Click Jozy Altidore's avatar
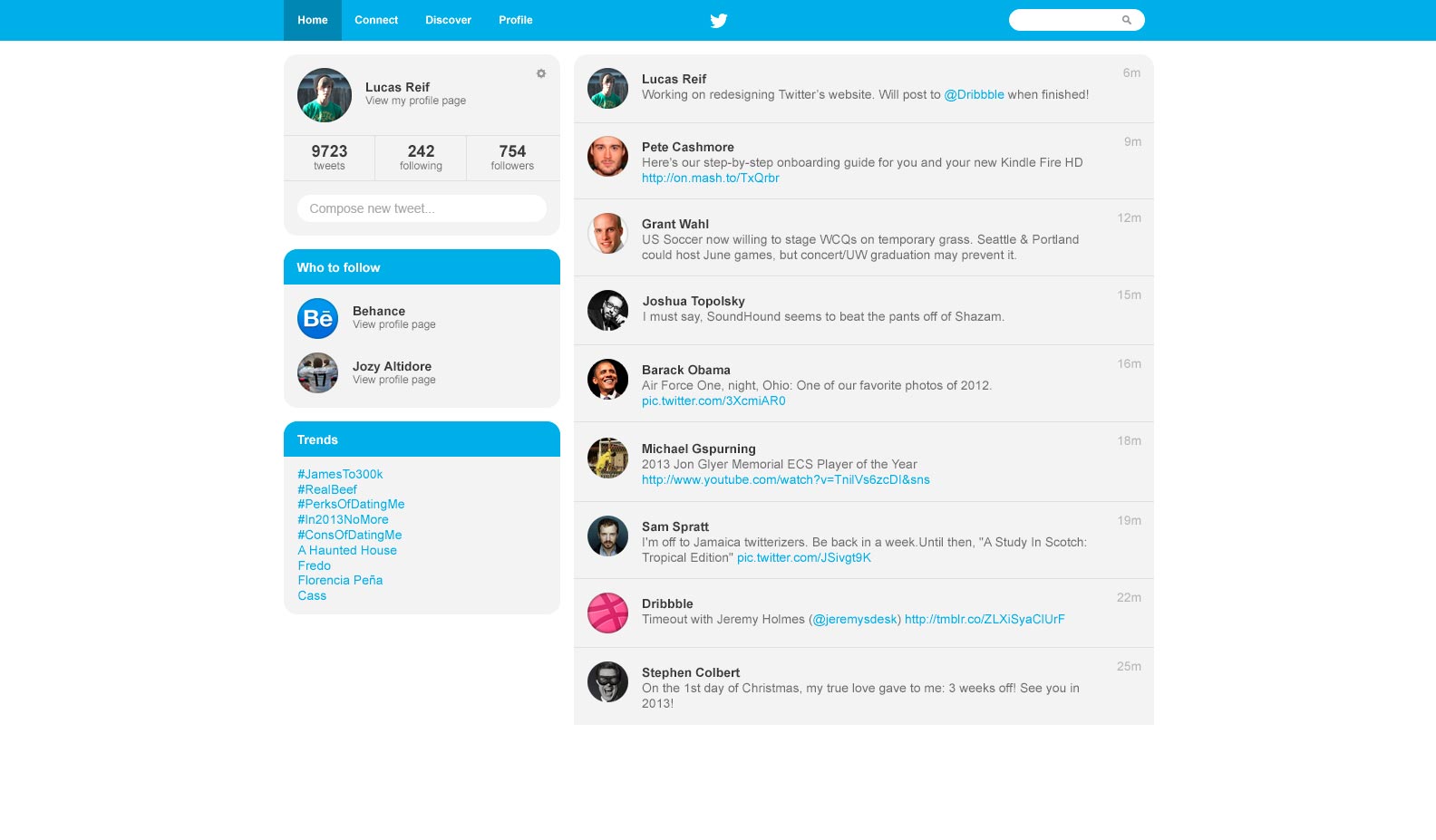The image size is (1436, 840). [x=317, y=372]
